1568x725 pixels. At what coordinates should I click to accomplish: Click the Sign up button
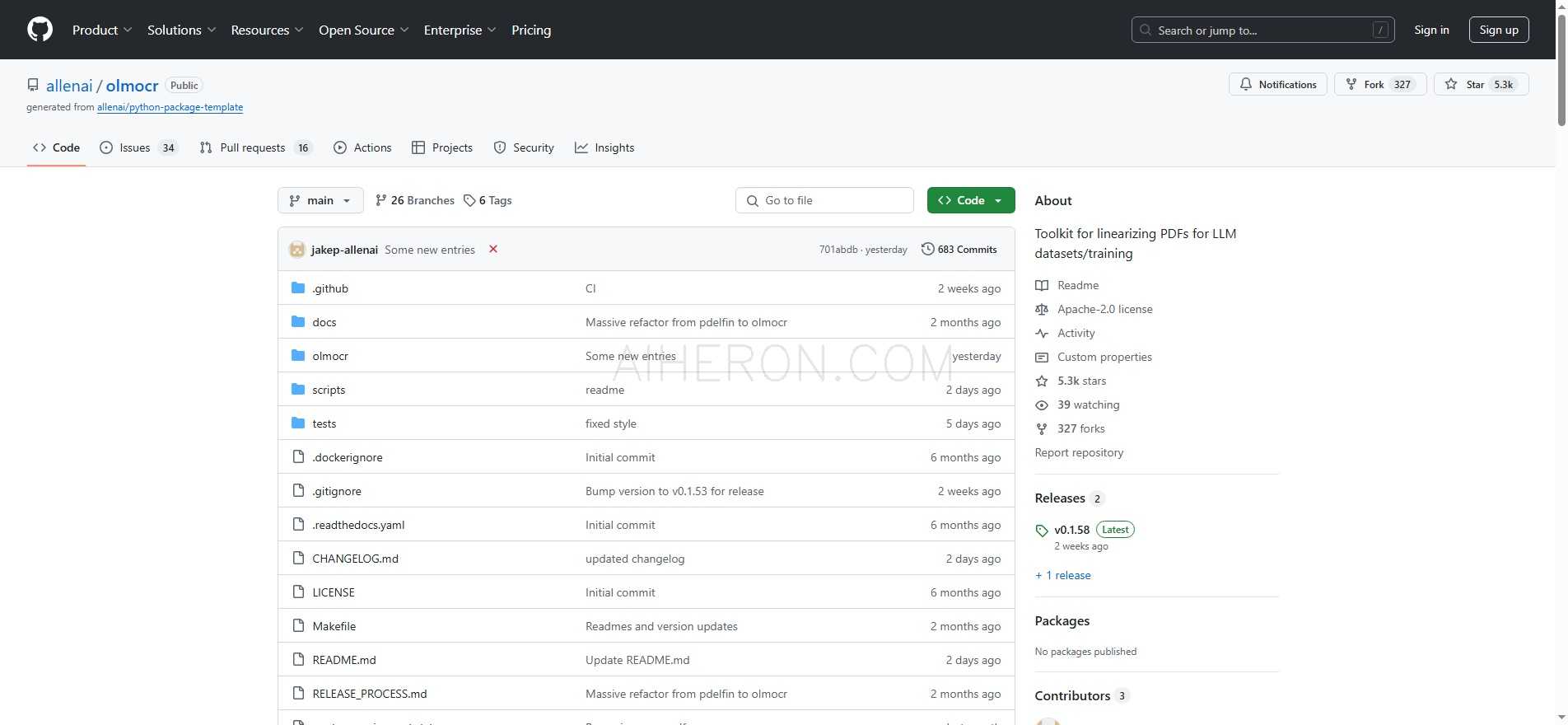click(1499, 30)
